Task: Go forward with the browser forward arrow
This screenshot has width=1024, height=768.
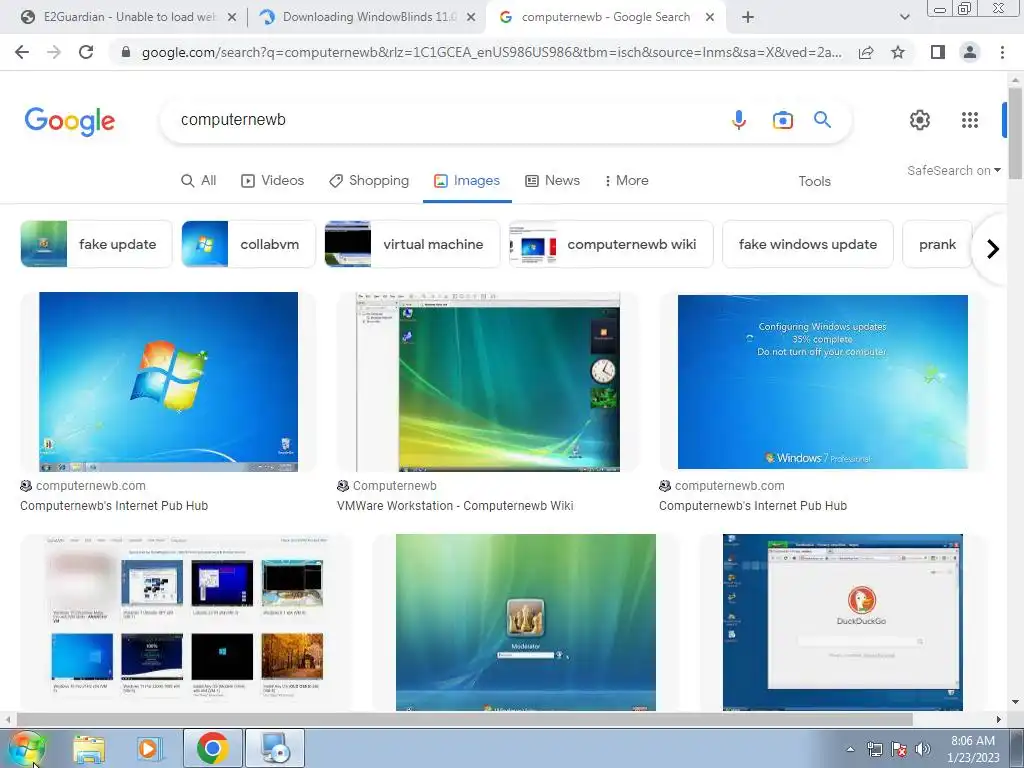Action: (x=54, y=52)
